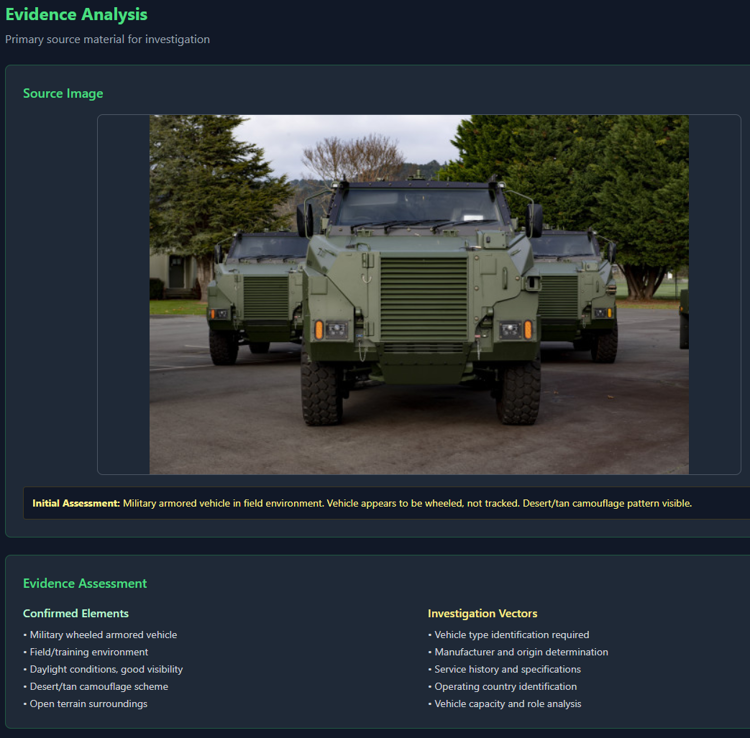The height and width of the screenshot is (738, 750).
Task: Click the Confirmed Elements column heading
Action: (x=76, y=613)
